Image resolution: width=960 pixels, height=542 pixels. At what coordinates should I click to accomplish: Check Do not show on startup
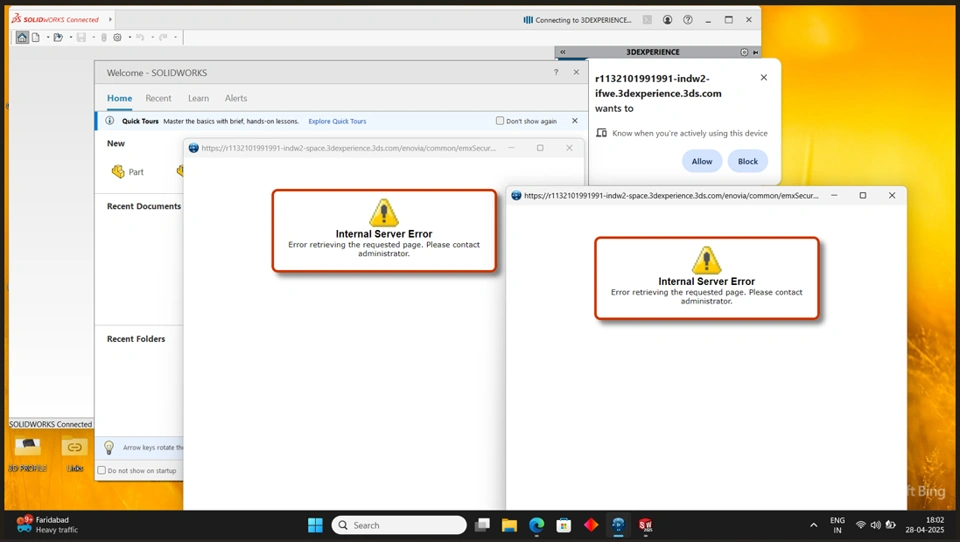102,470
